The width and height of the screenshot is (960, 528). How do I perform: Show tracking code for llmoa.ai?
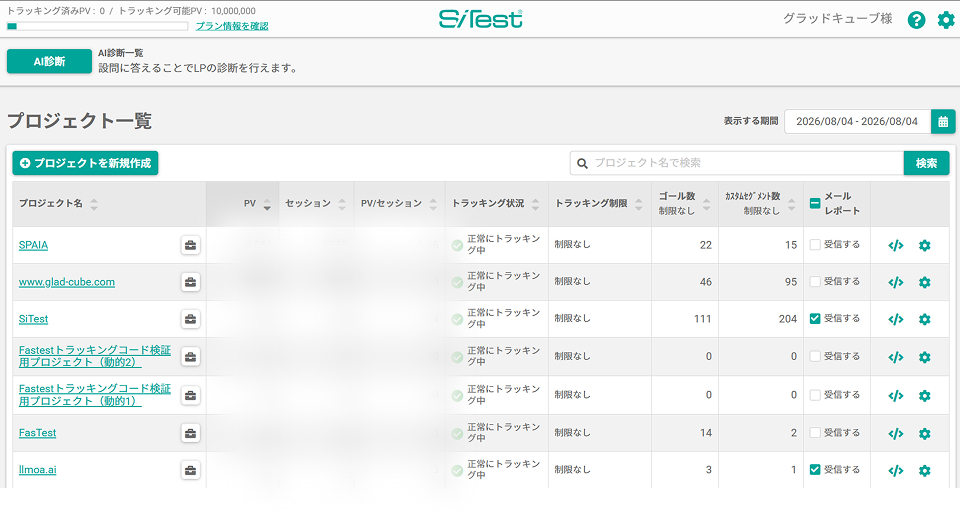click(896, 470)
